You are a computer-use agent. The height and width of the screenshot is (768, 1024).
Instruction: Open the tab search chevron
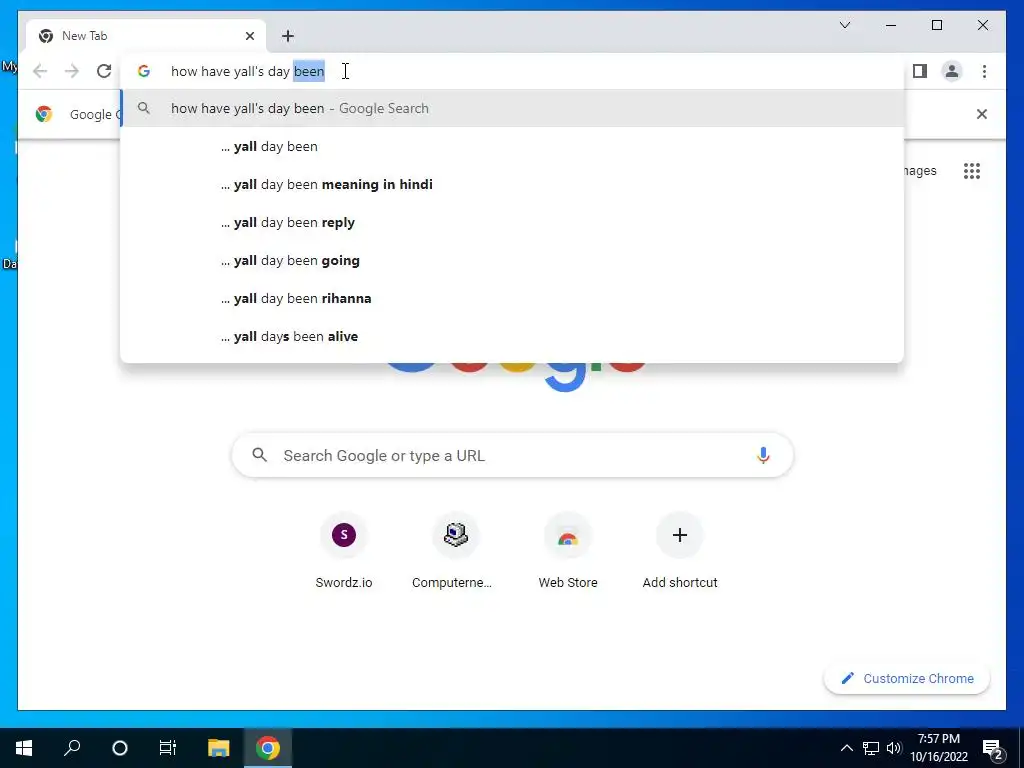[844, 25]
